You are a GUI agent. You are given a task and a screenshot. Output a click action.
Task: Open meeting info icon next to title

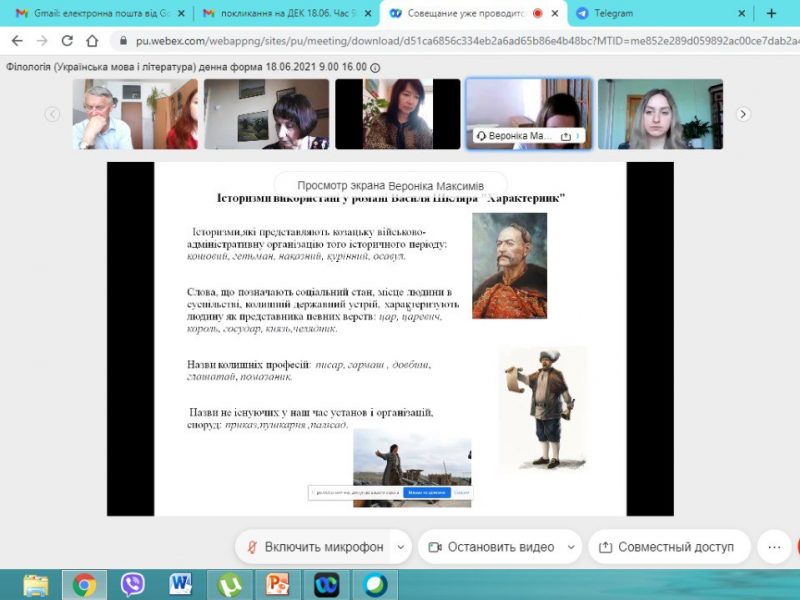(375, 66)
